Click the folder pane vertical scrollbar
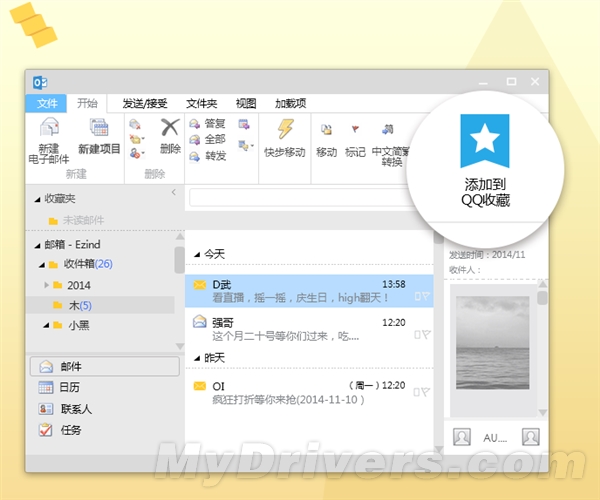This screenshot has height=500, width=600. [179, 260]
